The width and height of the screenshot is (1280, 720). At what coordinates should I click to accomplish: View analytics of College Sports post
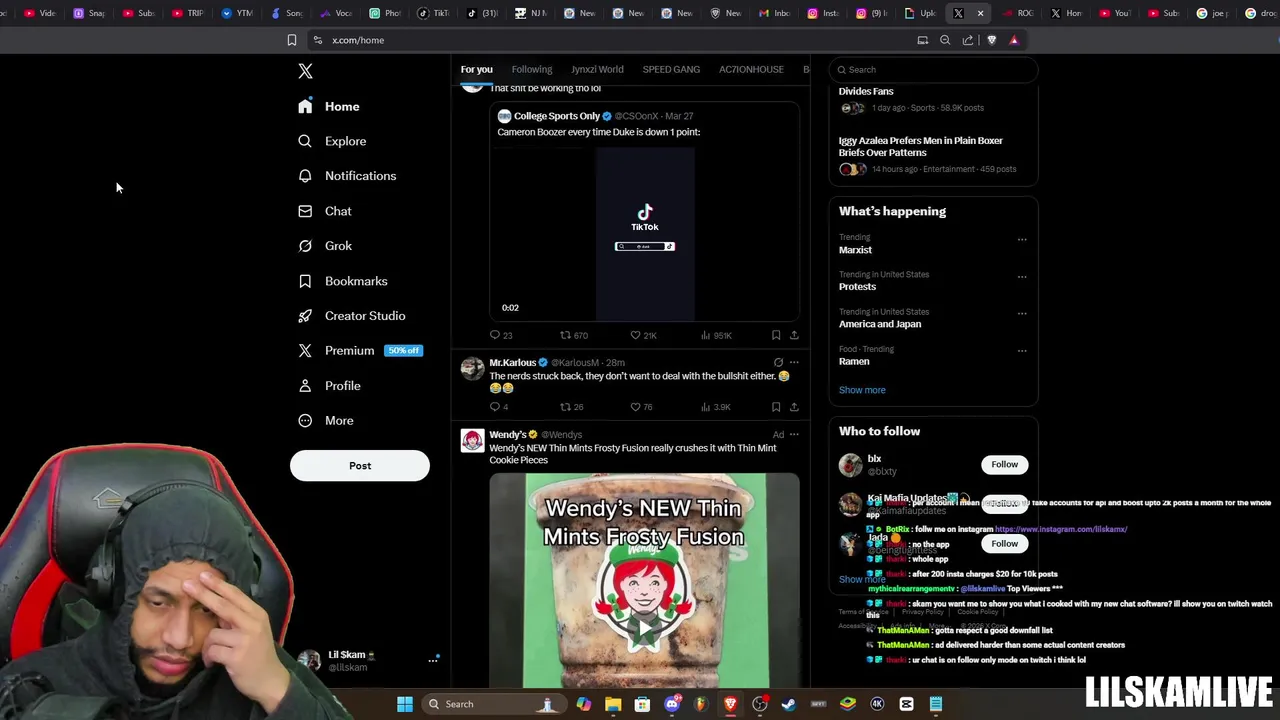[716, 335]
